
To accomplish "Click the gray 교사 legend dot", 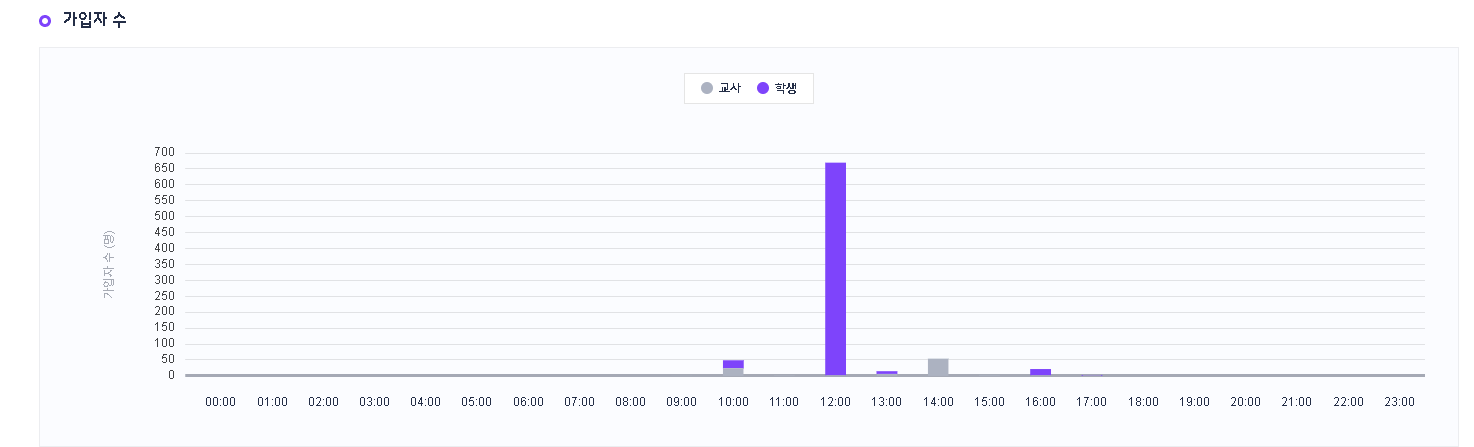I will [707, 88].
